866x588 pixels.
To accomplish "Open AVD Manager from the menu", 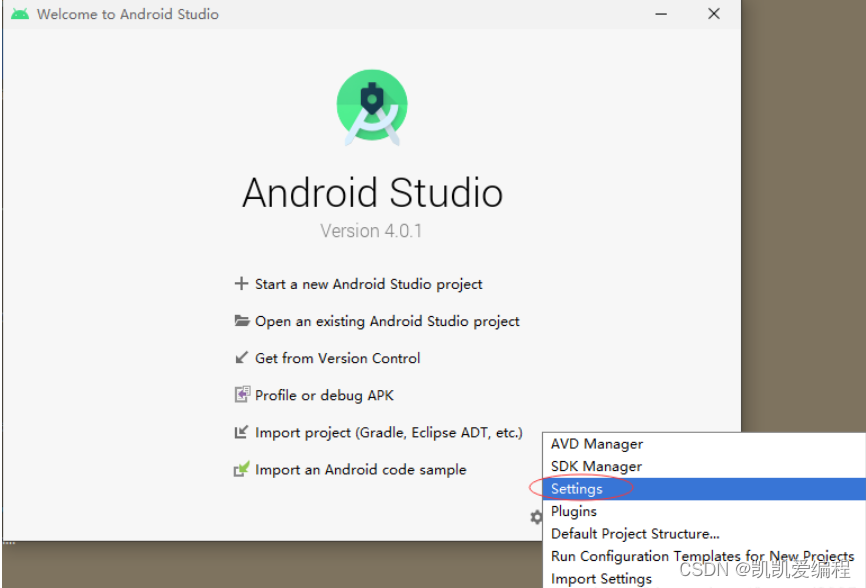I will click(704, 444).
